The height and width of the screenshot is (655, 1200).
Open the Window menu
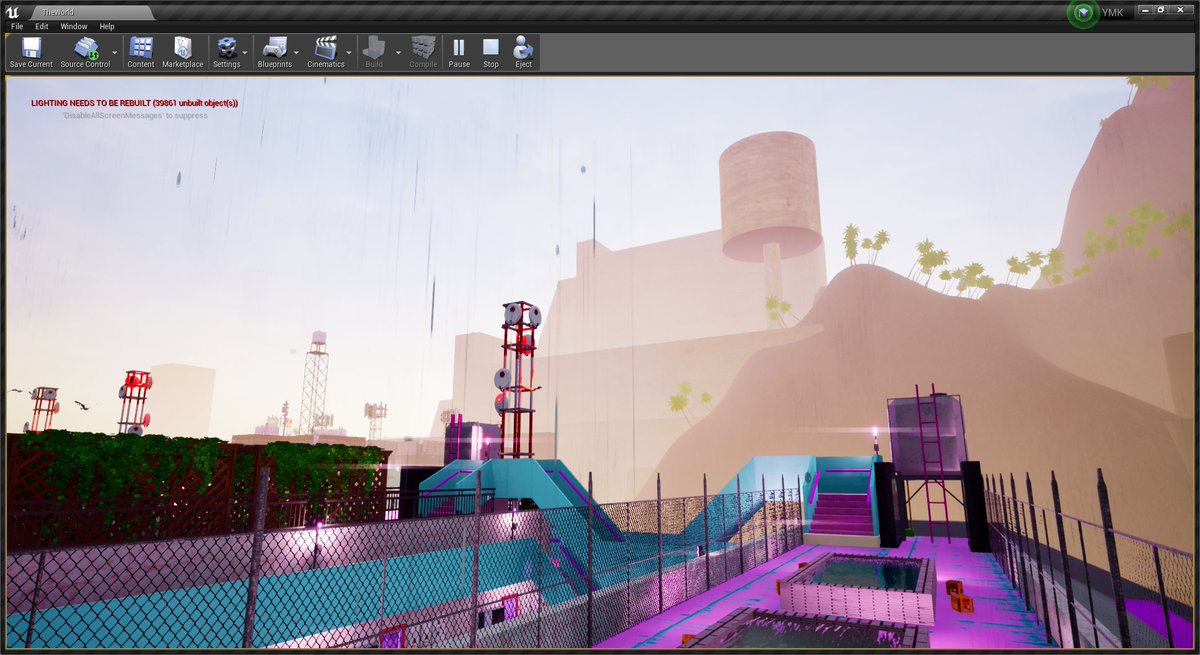[74, 26]
